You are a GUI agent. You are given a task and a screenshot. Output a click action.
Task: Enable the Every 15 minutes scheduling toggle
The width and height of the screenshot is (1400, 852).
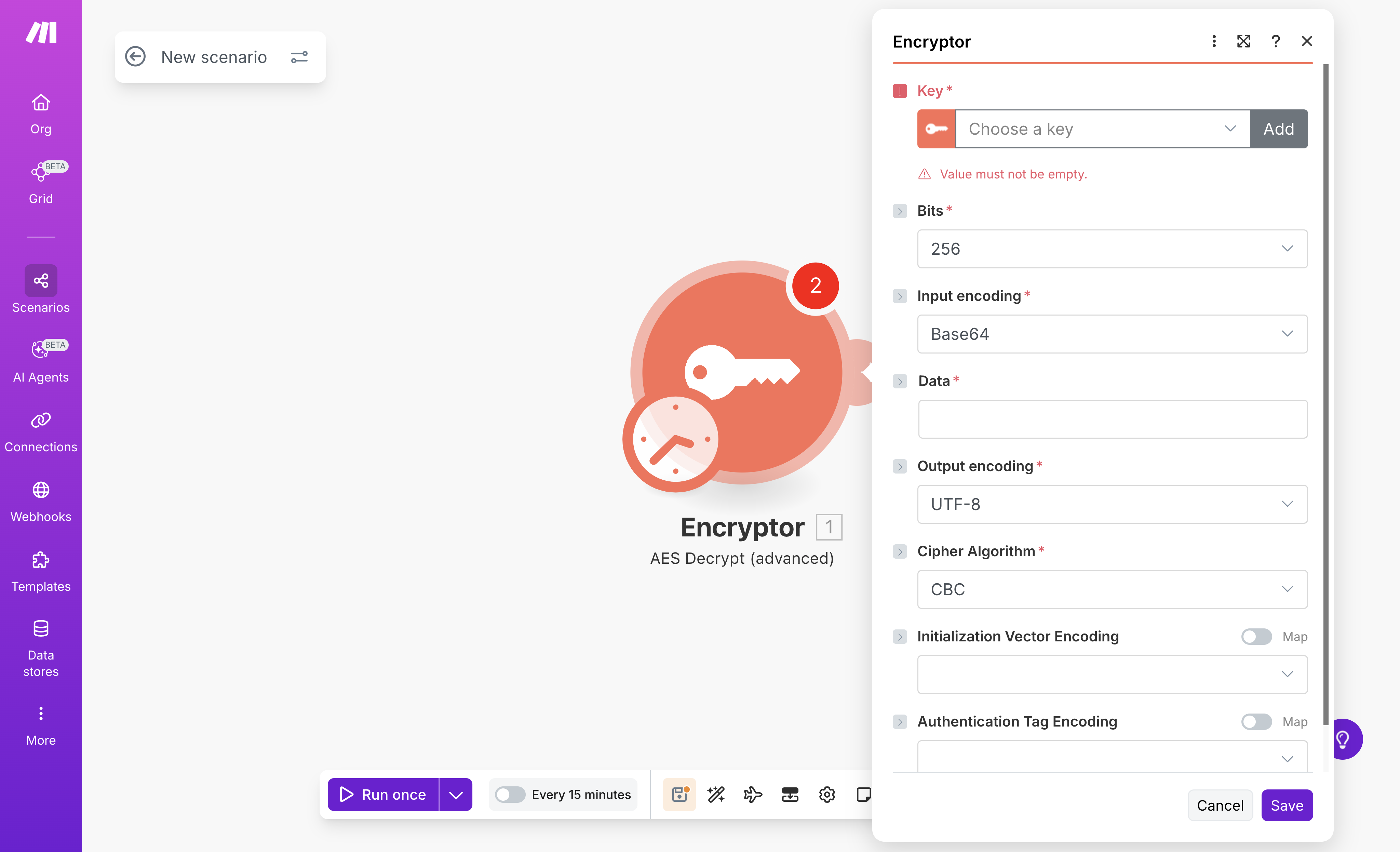coord(510,794)
